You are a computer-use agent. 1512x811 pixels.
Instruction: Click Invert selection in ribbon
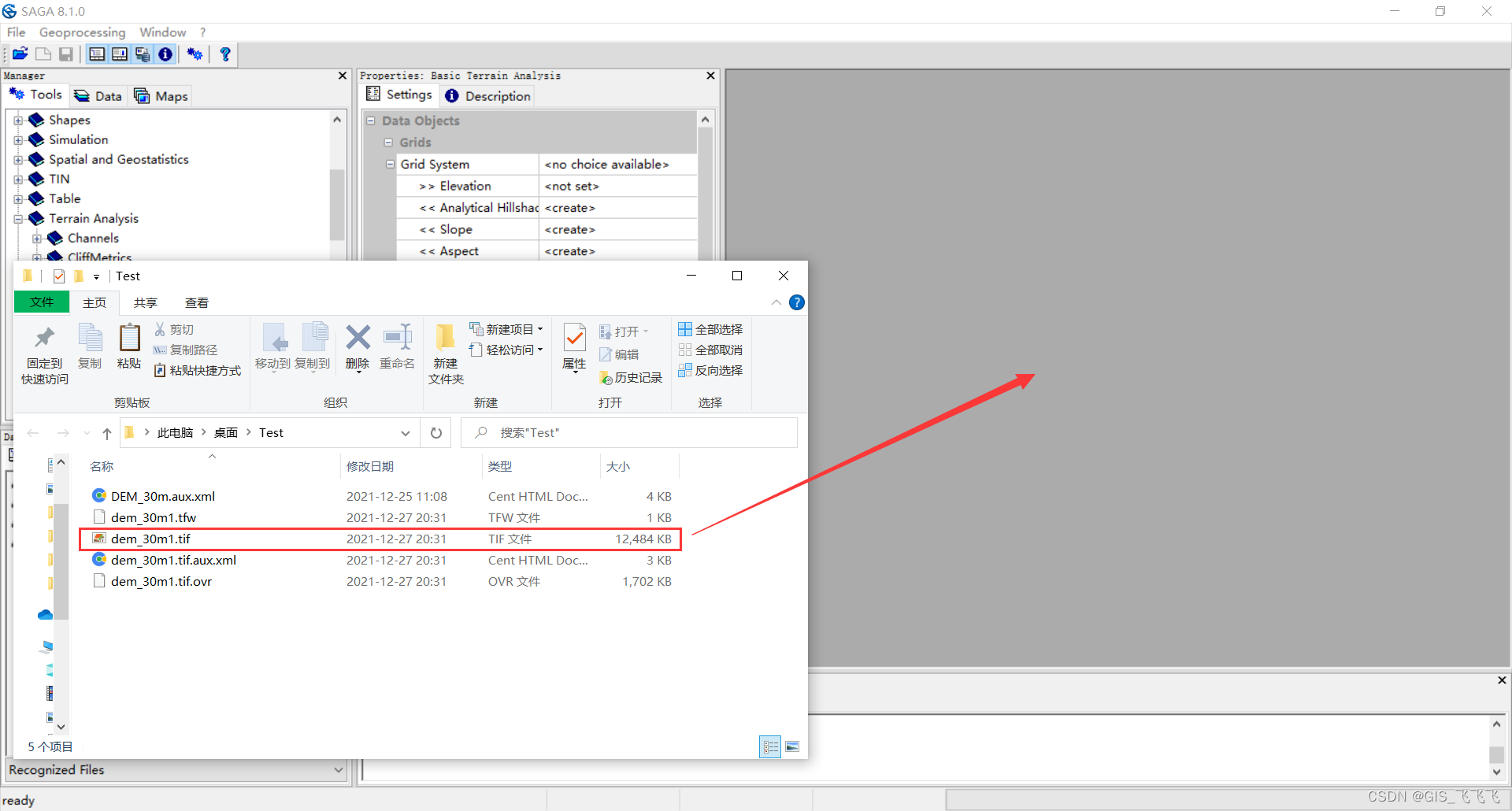click(710, 370)
